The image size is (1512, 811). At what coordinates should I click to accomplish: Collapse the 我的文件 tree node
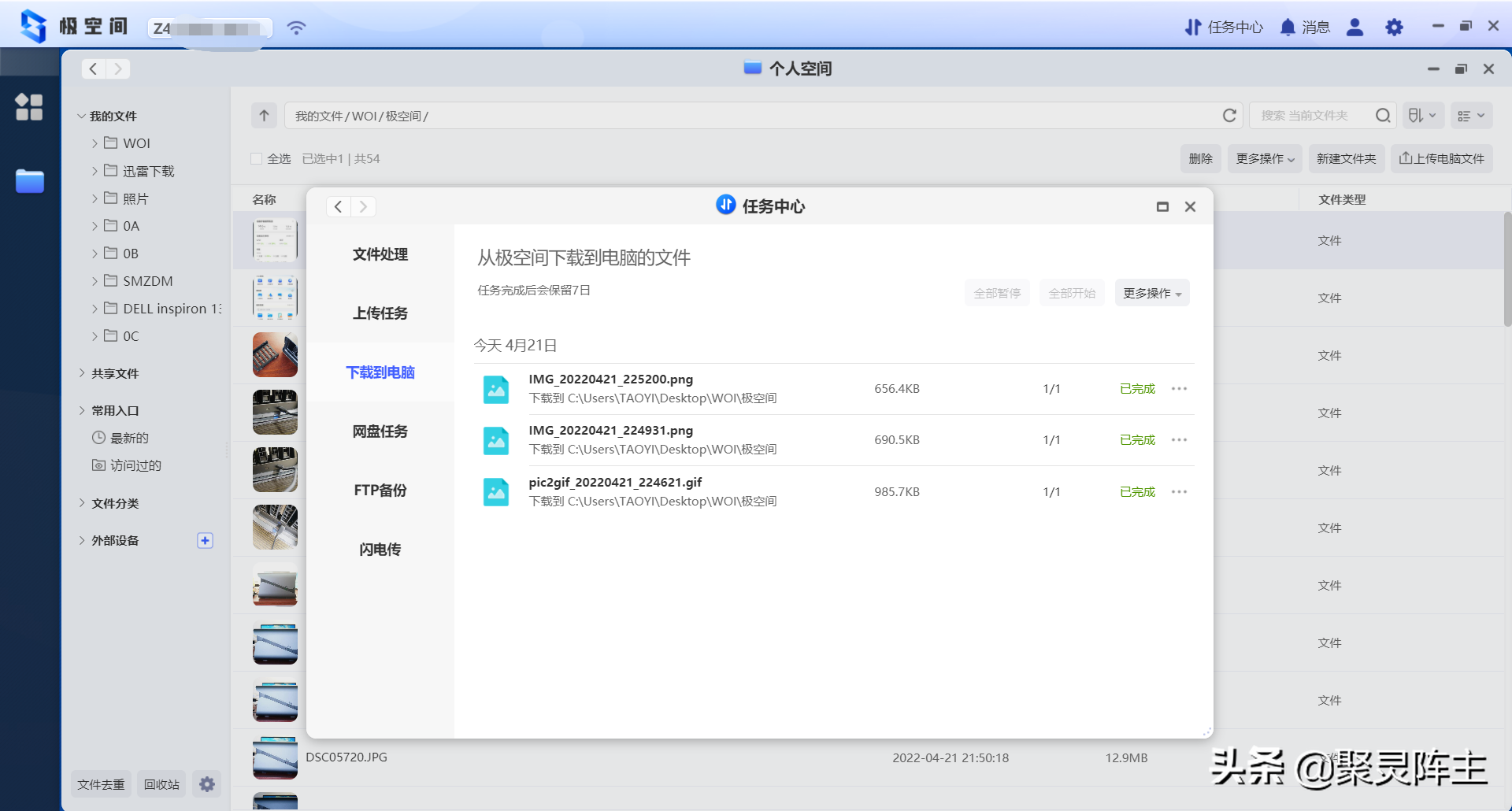click(x=81, y=117)
